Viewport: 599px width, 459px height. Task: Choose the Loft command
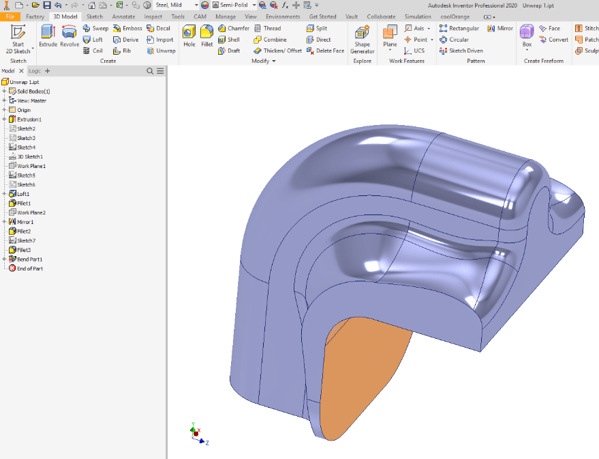[93, 39]
